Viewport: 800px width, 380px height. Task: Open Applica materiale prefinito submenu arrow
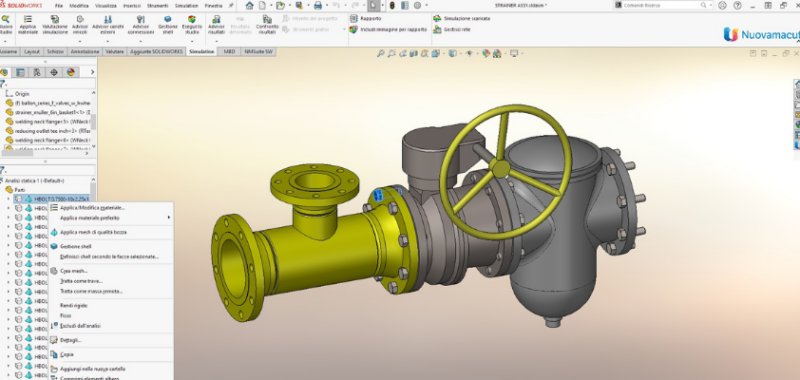168,218
